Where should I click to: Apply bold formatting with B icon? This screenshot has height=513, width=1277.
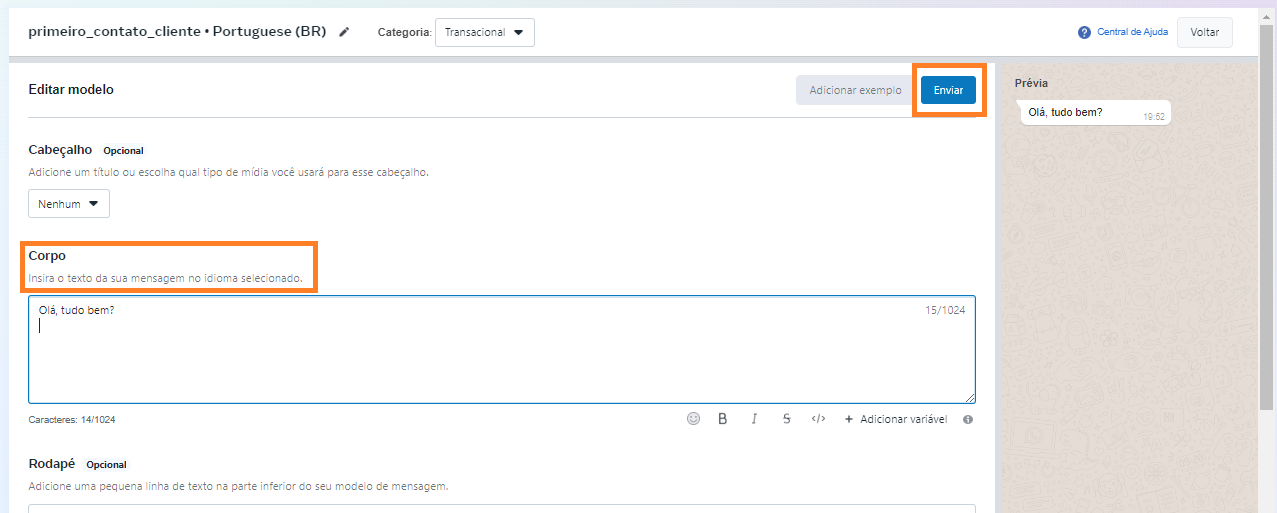click(x=722, y=419)
